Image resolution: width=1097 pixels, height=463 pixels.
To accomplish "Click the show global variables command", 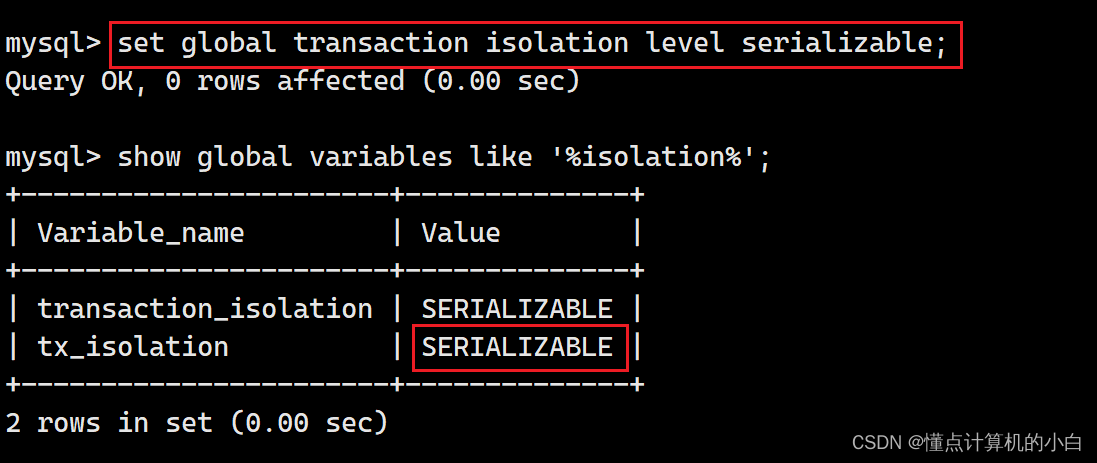I will [x=444, y=157].
